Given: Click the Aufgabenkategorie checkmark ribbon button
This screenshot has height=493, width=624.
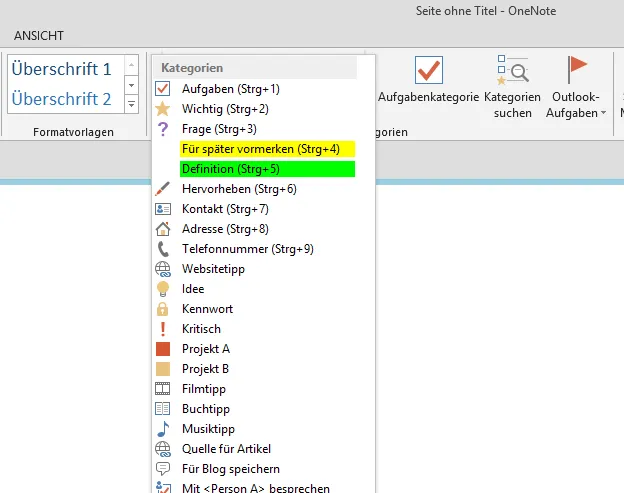Looking at the screenshot, I should (429, 80).
